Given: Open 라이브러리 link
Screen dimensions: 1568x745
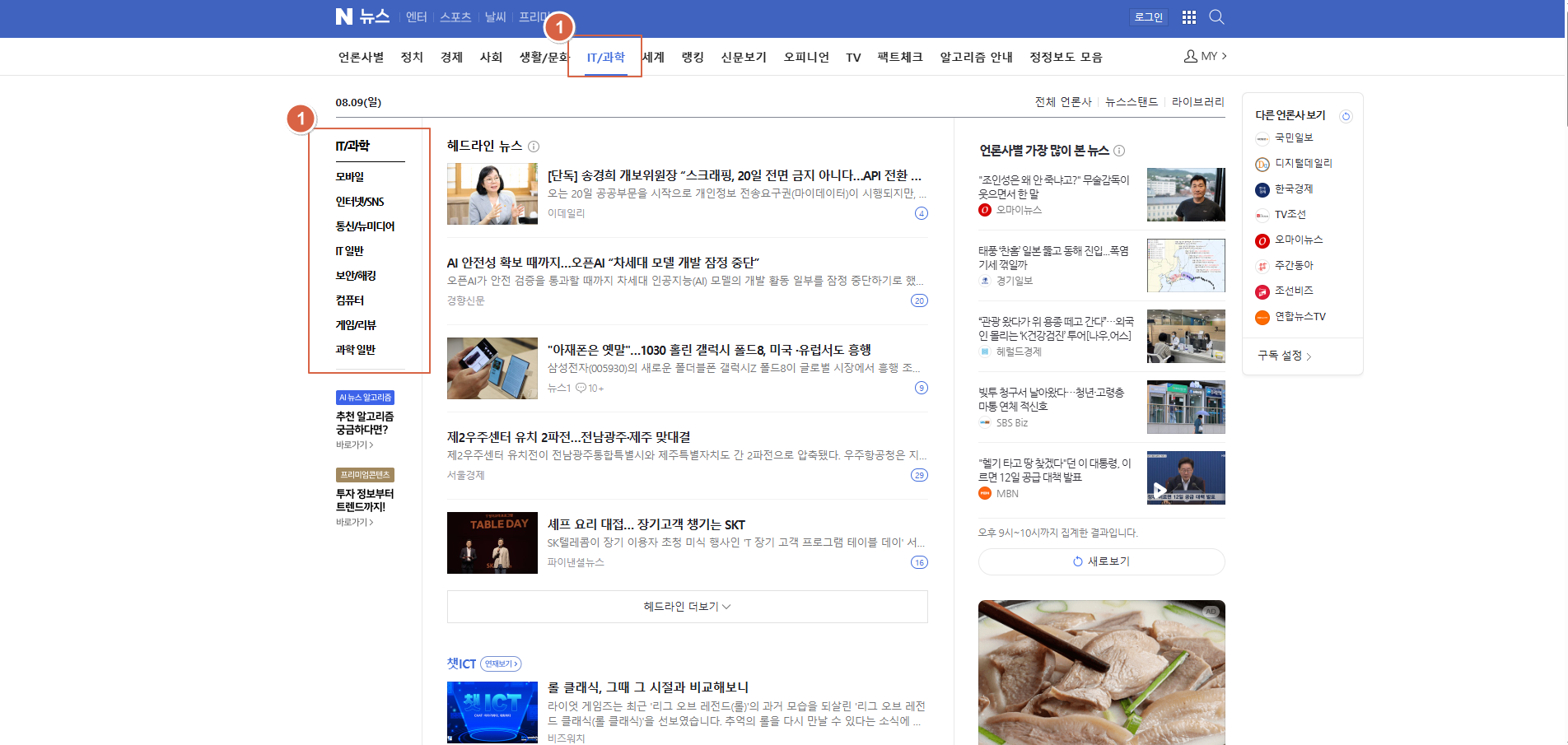Looking at the screenshot, I should (1198, 102).
